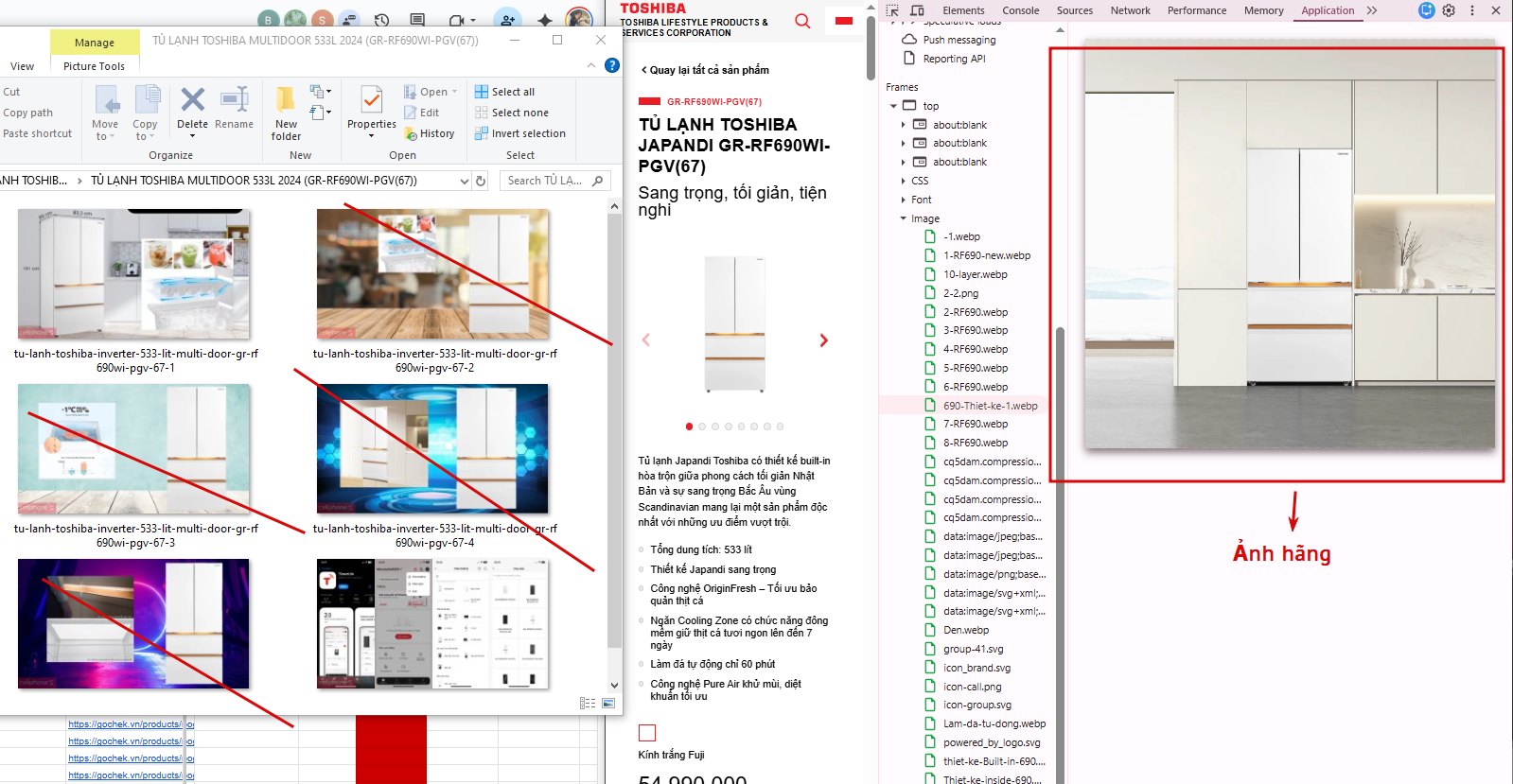This screenshot has height=784, width=1513.
Task: Click History in the Open group
Action: 430,133
